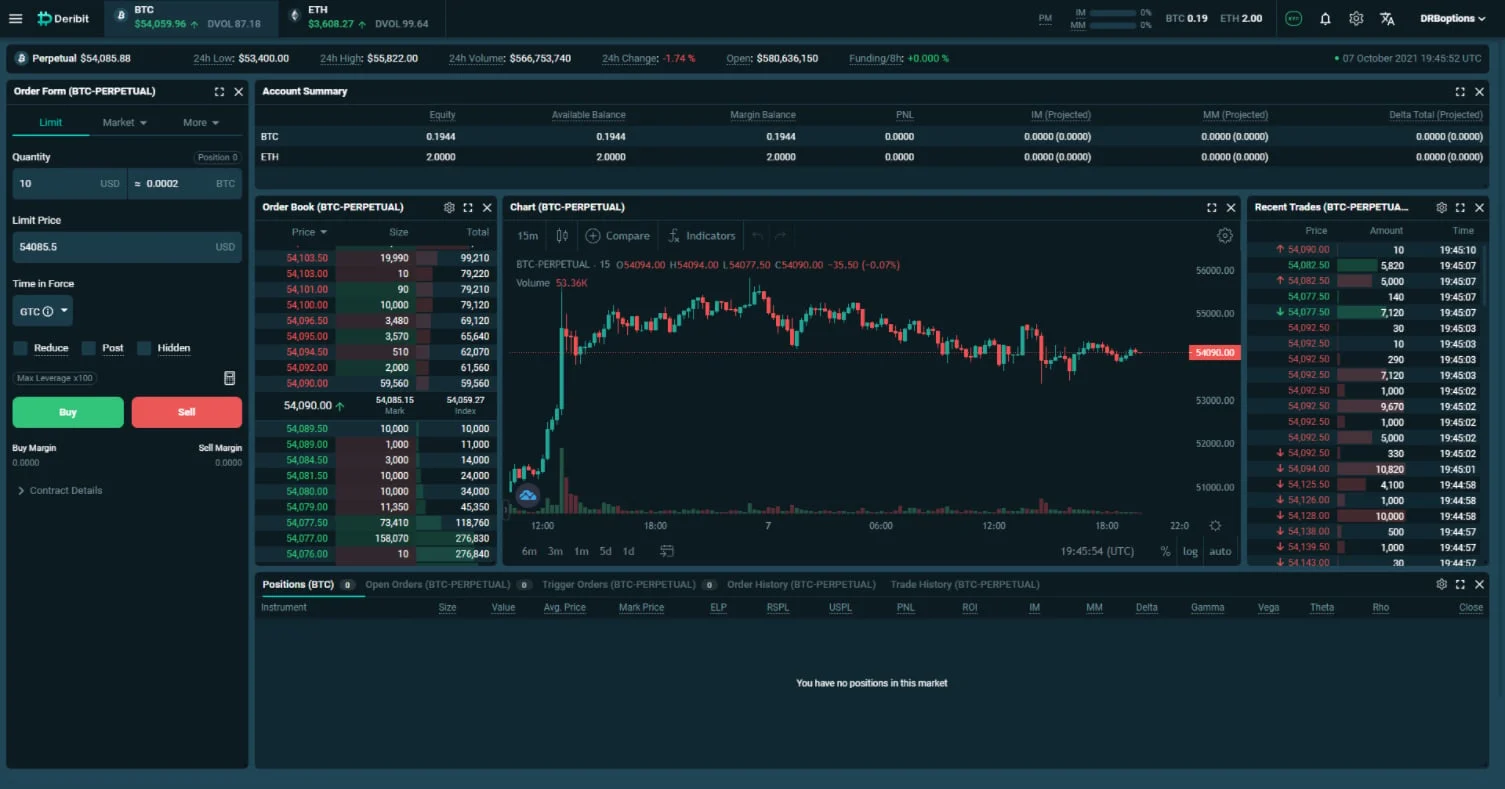This screenshot has height=789, width=1505.
Task: Open the Trade History (BTC-PERPETUAL) tab
Action: pyautogui.click(x=965, y=584)
